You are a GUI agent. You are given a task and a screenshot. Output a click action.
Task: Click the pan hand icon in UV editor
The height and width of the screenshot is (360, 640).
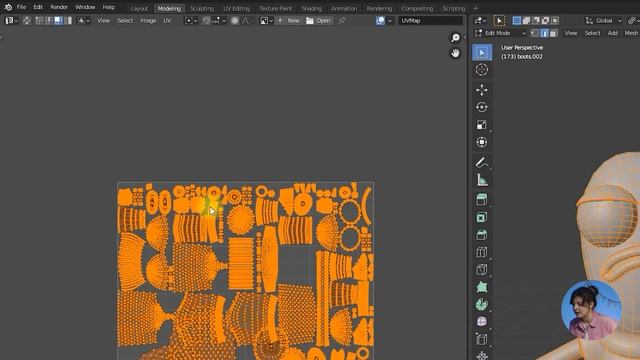(x=455, y=53)
